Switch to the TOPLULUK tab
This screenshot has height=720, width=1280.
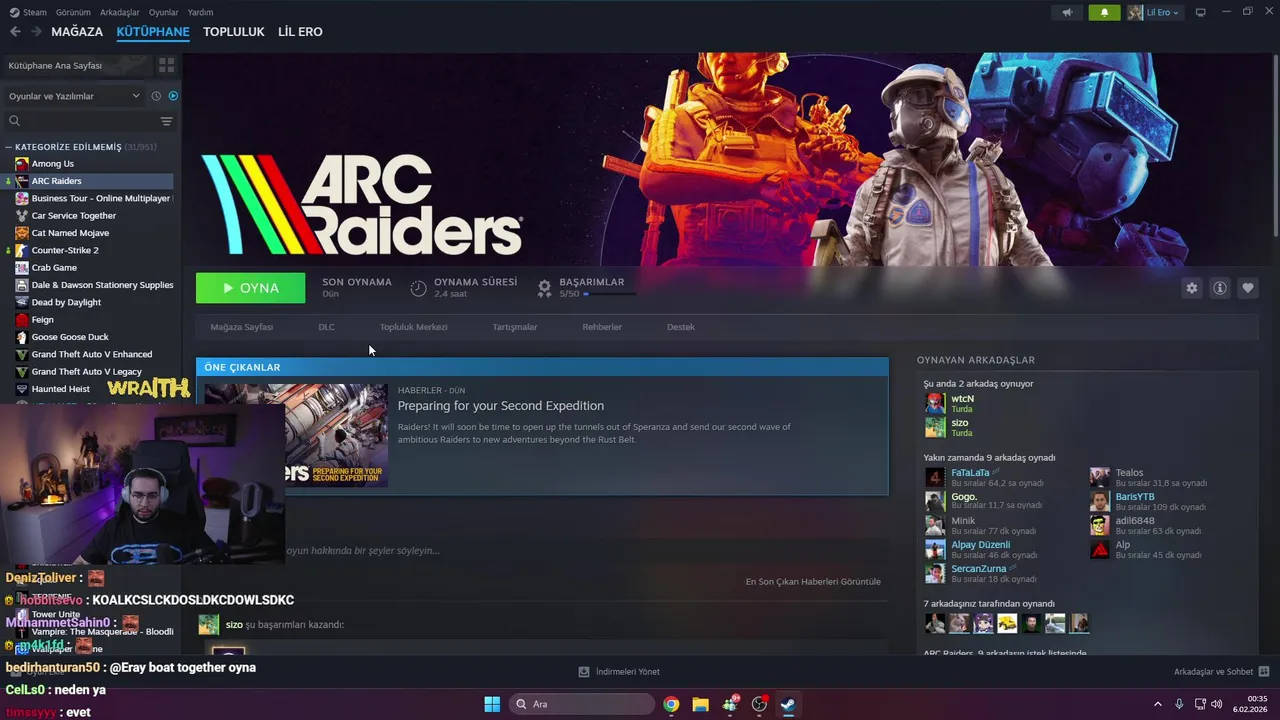pos(234,32)
